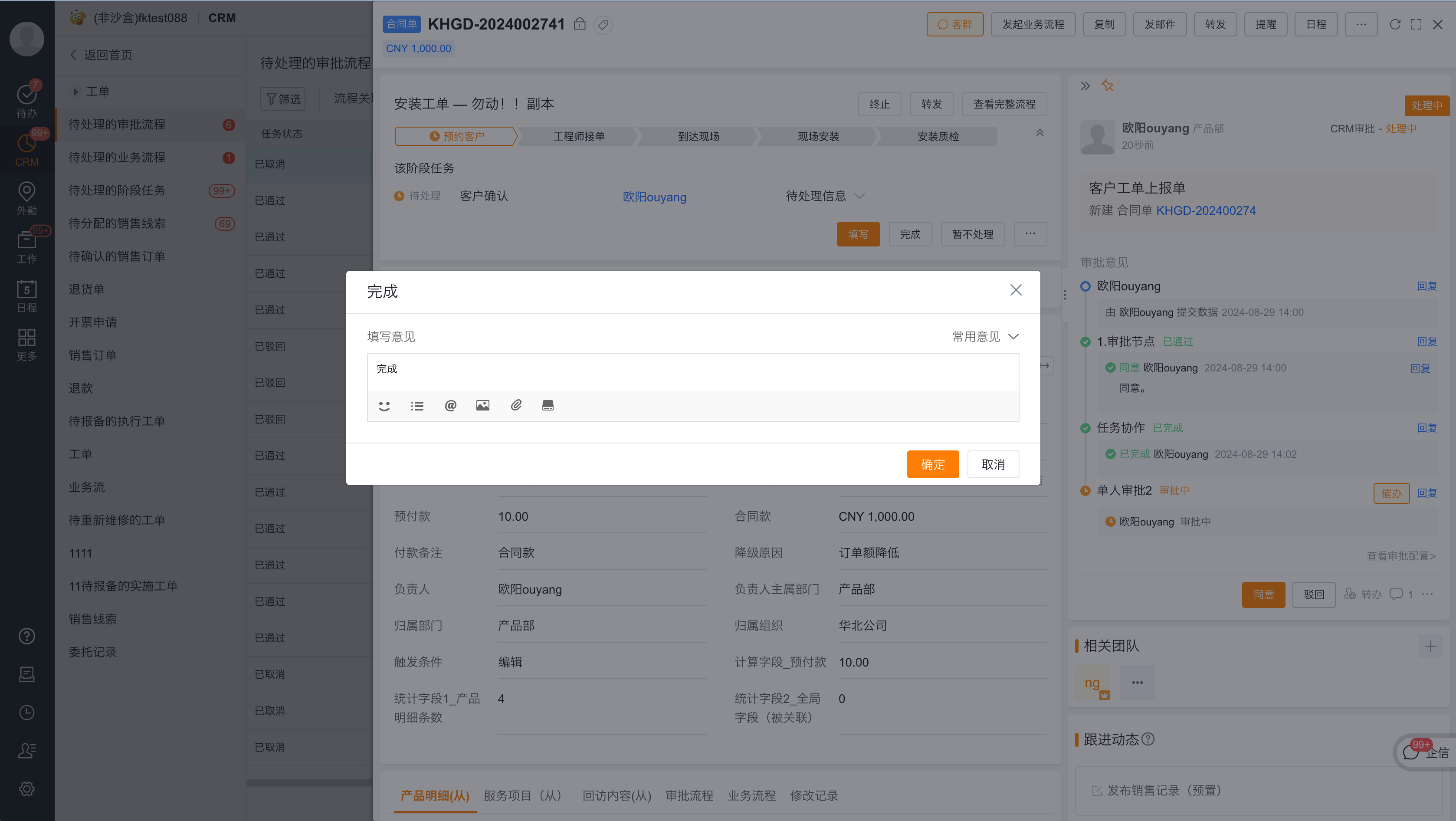Toggle the lock icon next to the record title
Viewport: 1456px width, 821px height.
pos(580,24)
